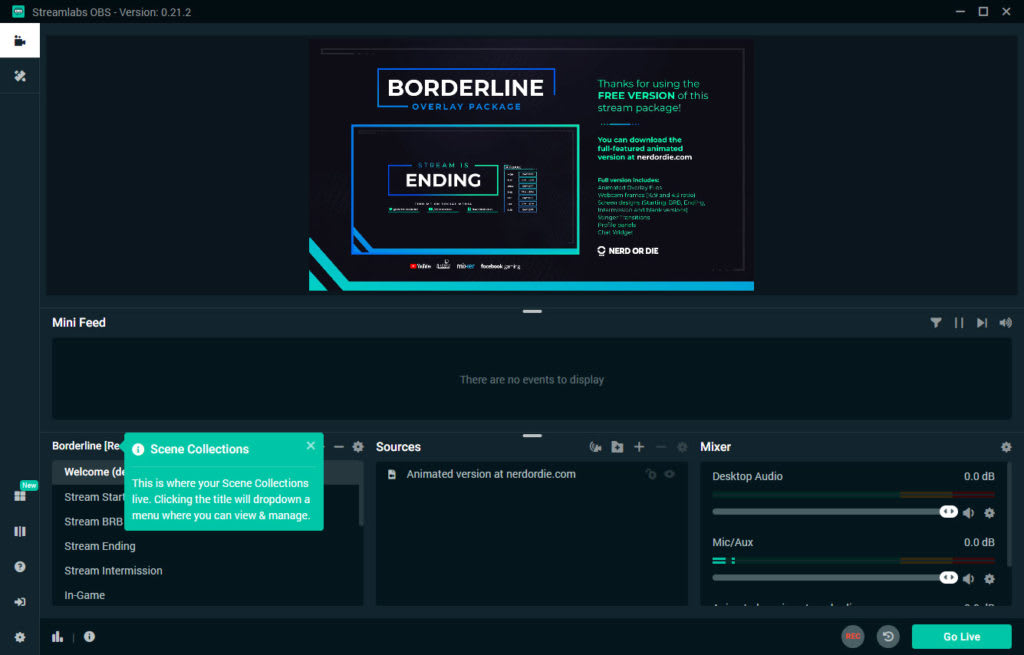Open the Layout Editor columns icon

click(x=19, y=531)
